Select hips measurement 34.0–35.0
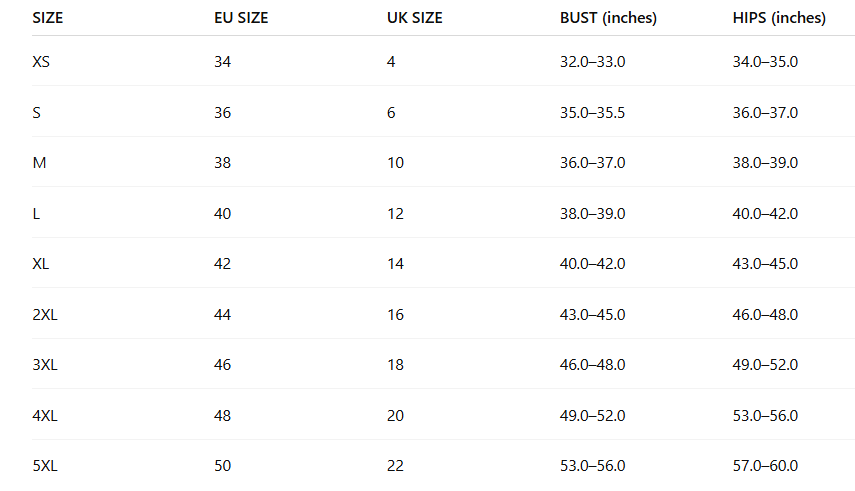The width and height of the screenshot is (855, 491). (765, 62)
